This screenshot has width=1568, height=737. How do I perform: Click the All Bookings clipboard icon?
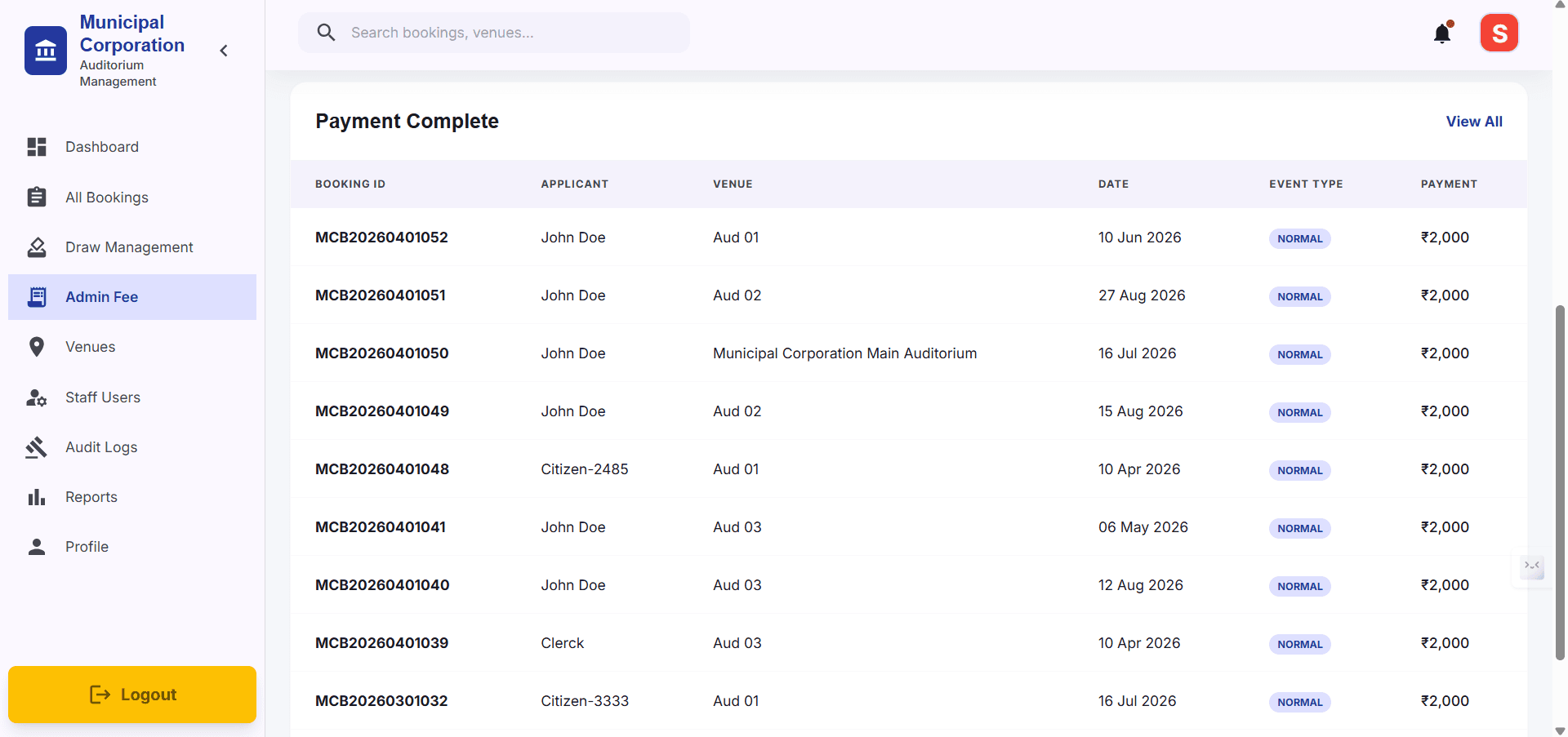coord(37,197)
